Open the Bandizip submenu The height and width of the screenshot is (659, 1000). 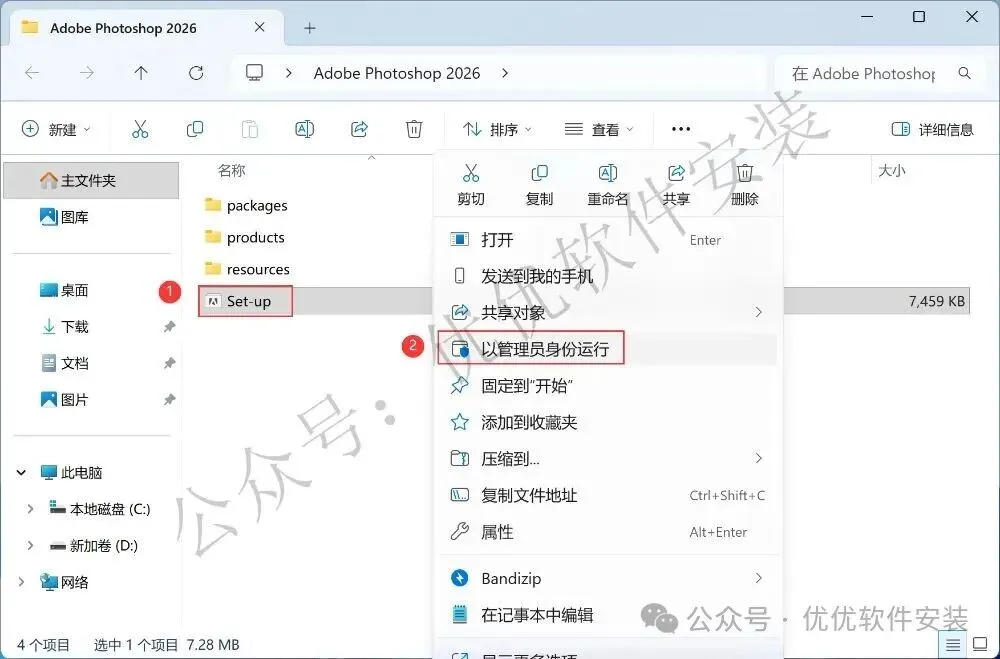click(x=607, y=578)
